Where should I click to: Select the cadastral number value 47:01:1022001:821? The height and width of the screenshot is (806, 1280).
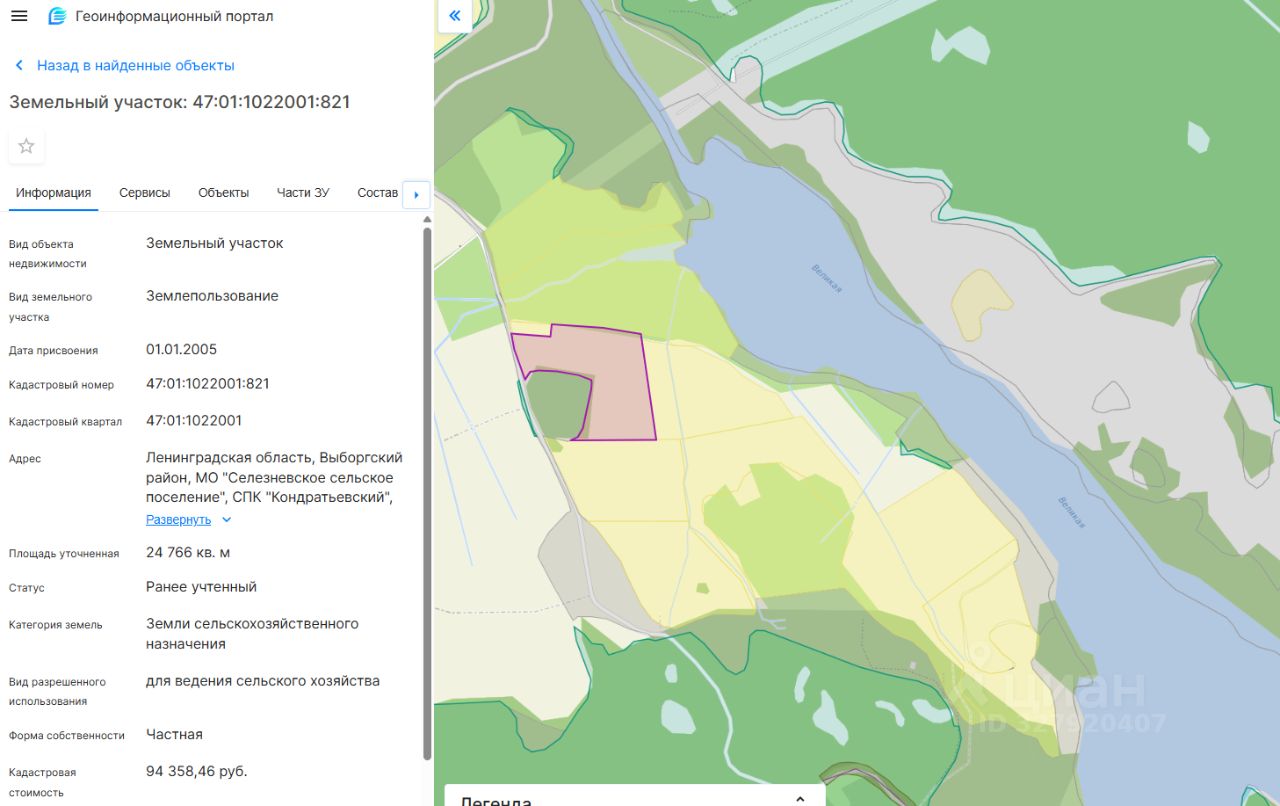pos(208,384)
